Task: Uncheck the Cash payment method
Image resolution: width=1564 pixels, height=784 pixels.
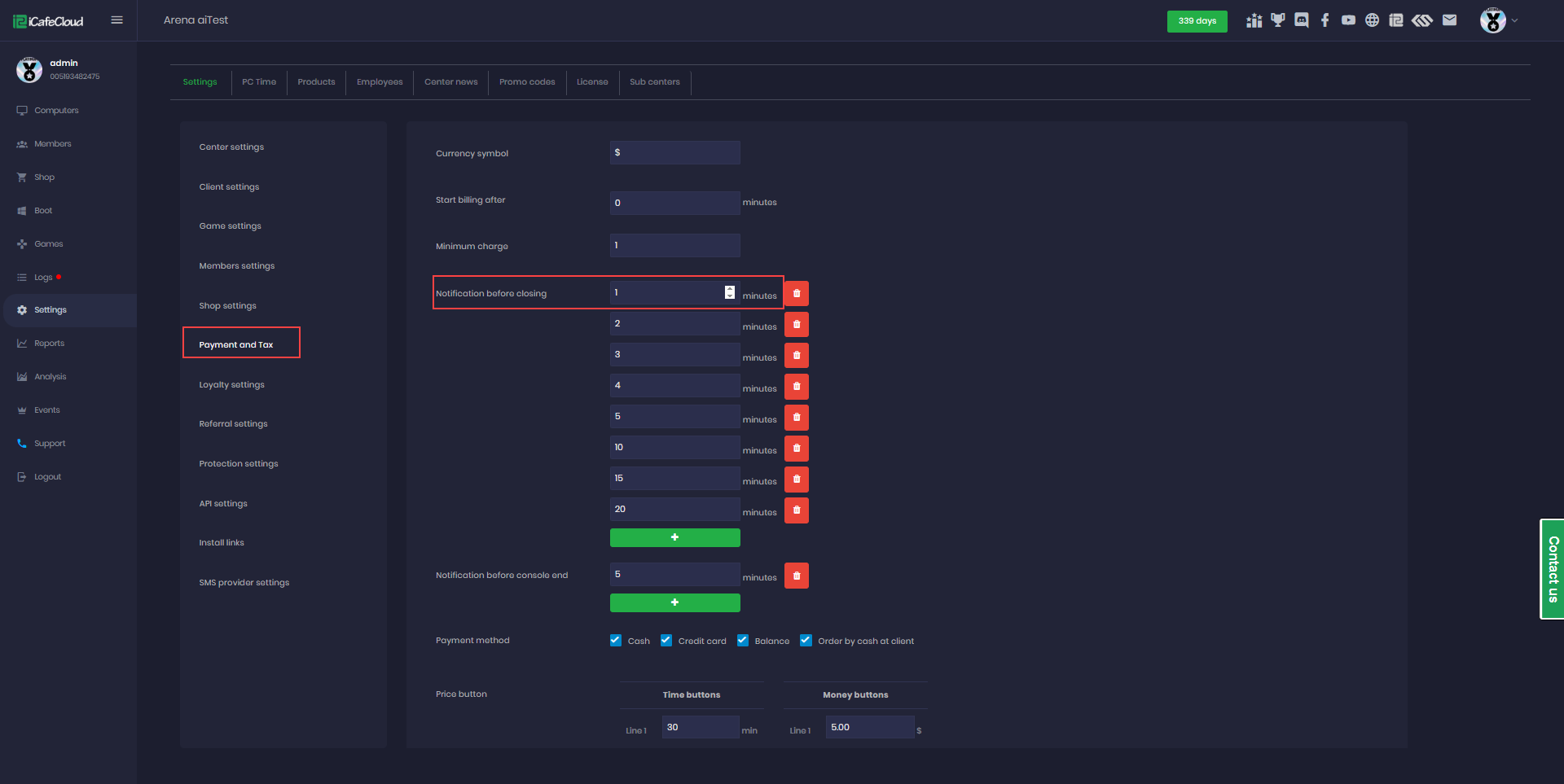Action: point(616,641)
